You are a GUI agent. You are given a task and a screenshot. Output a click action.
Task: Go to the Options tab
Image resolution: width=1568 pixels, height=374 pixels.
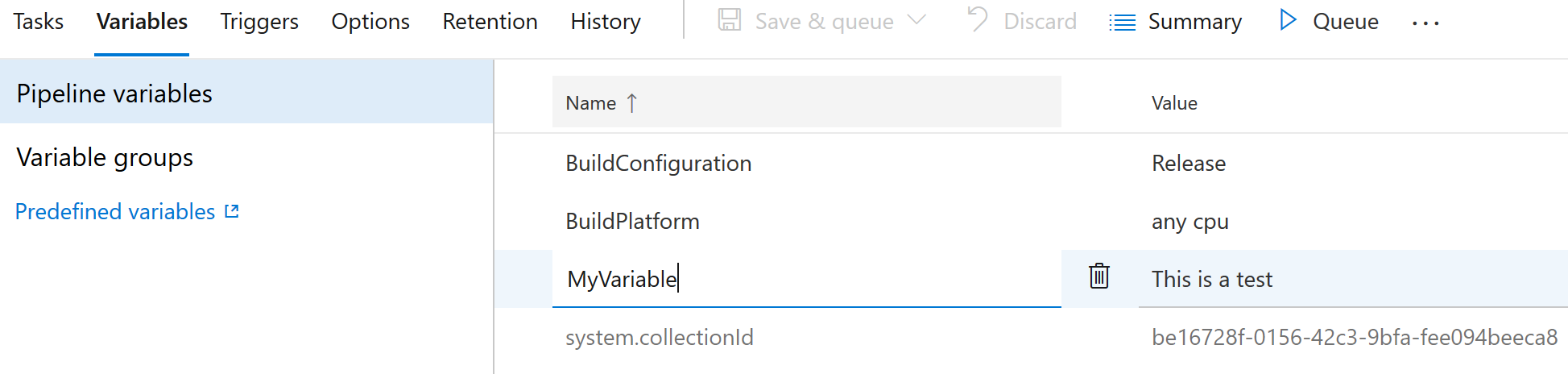[x=370, y=22]
